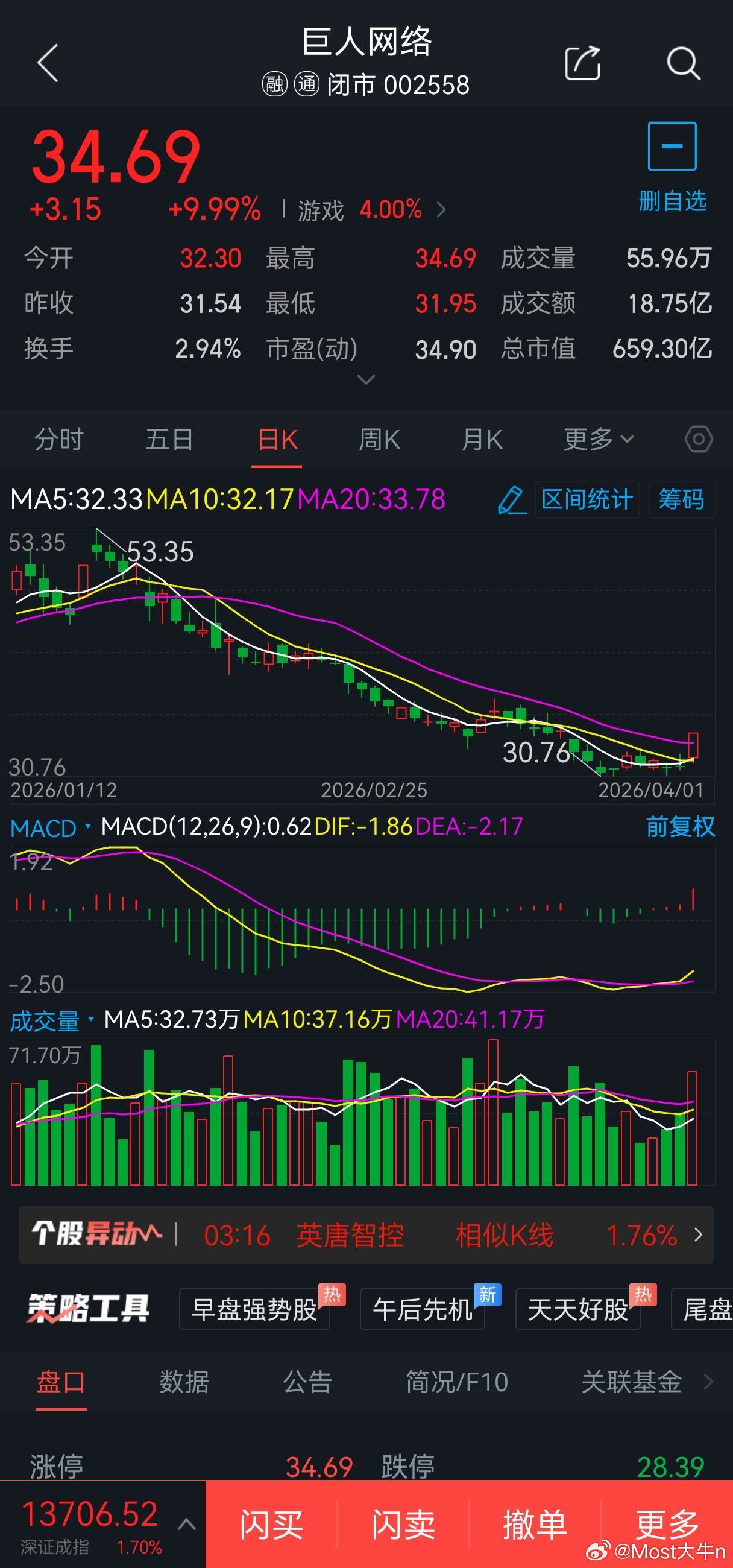
Task: Tap the 总市值 659.30亿 value
Action: coord(662,349)
